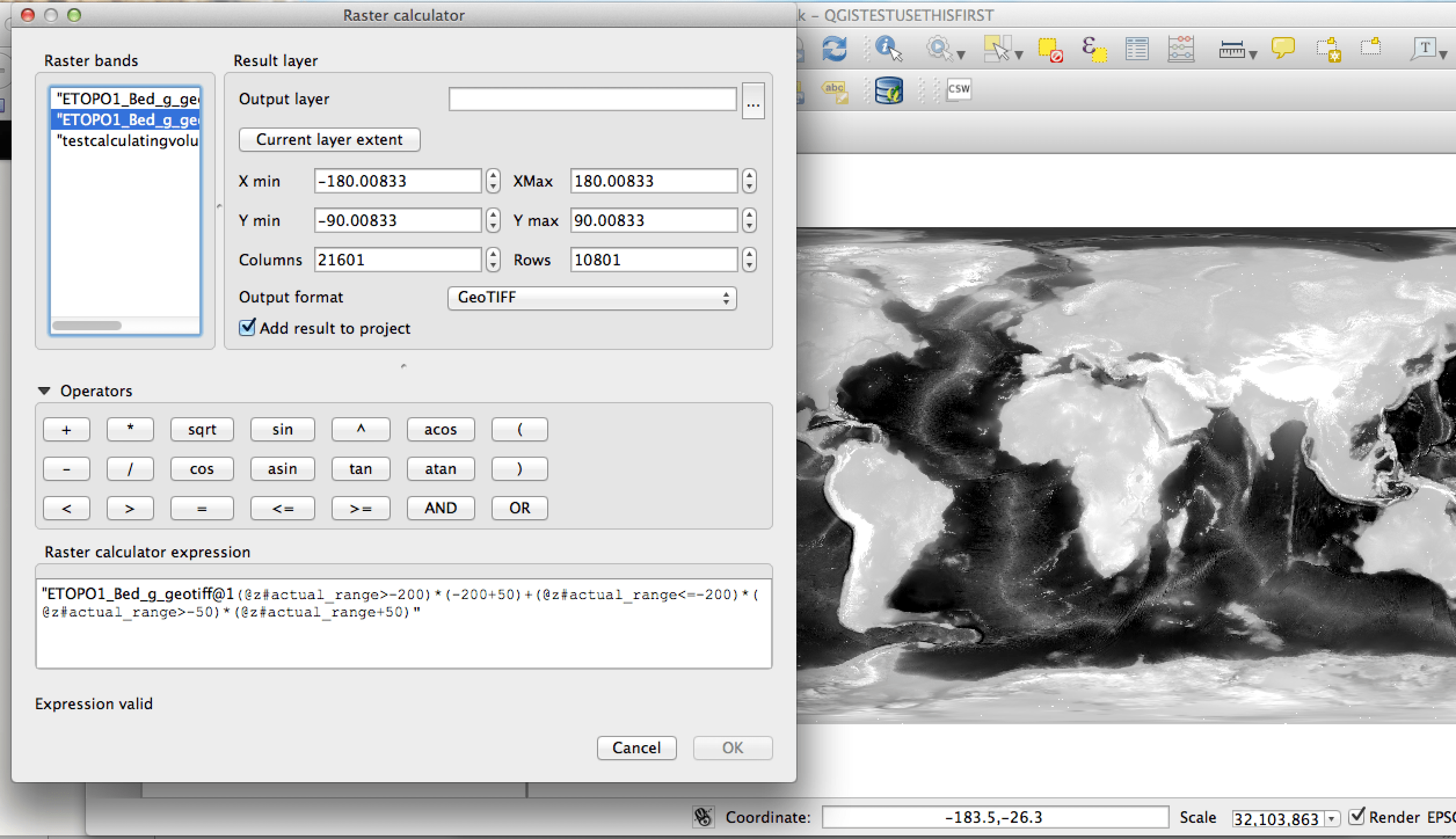The width and height of the screenshot is (1456, 839).
Task: Click the label editing abc icon
Action: (x=835, y=92)
